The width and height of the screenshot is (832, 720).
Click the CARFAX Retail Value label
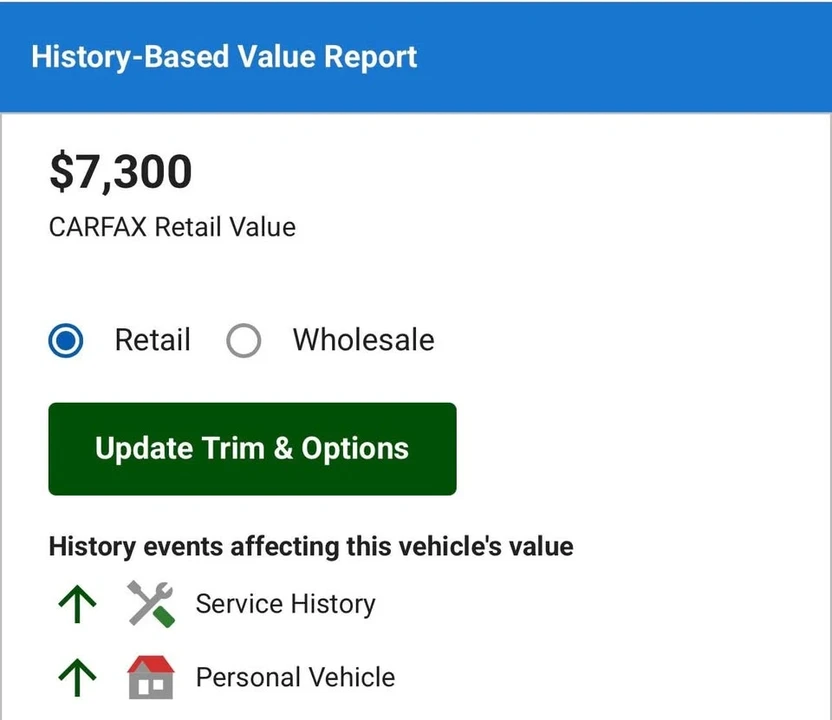(172, 227)
